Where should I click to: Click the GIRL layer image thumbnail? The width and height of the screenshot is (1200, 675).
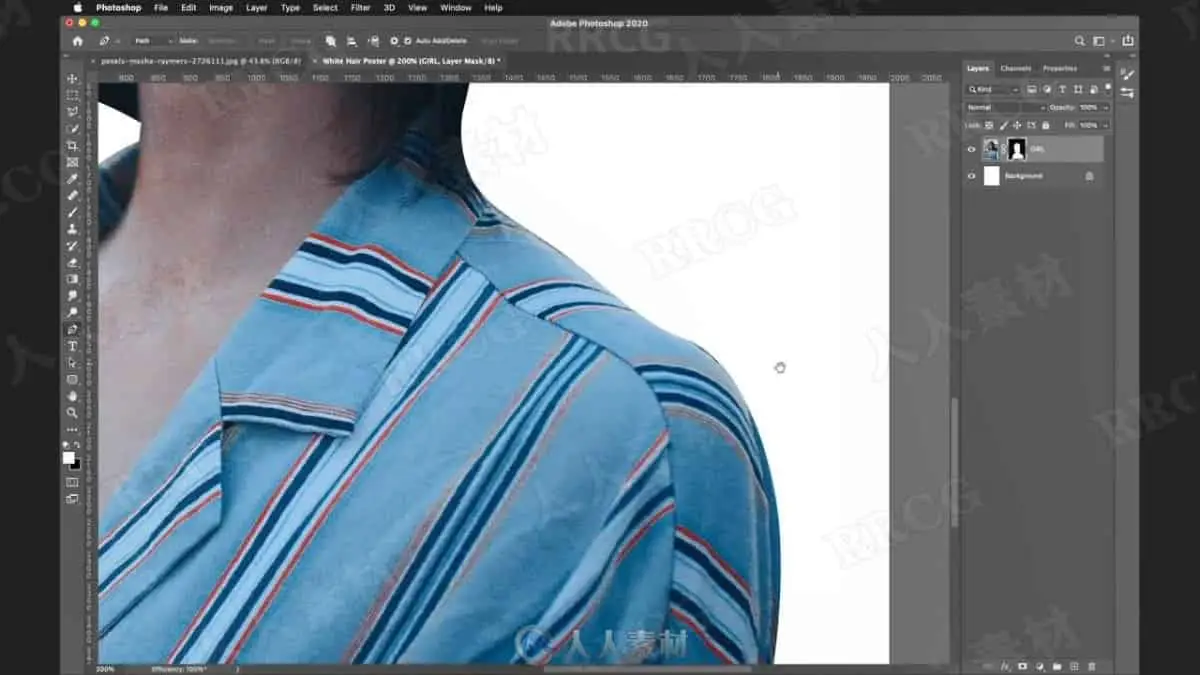click(x=992, y=149)
